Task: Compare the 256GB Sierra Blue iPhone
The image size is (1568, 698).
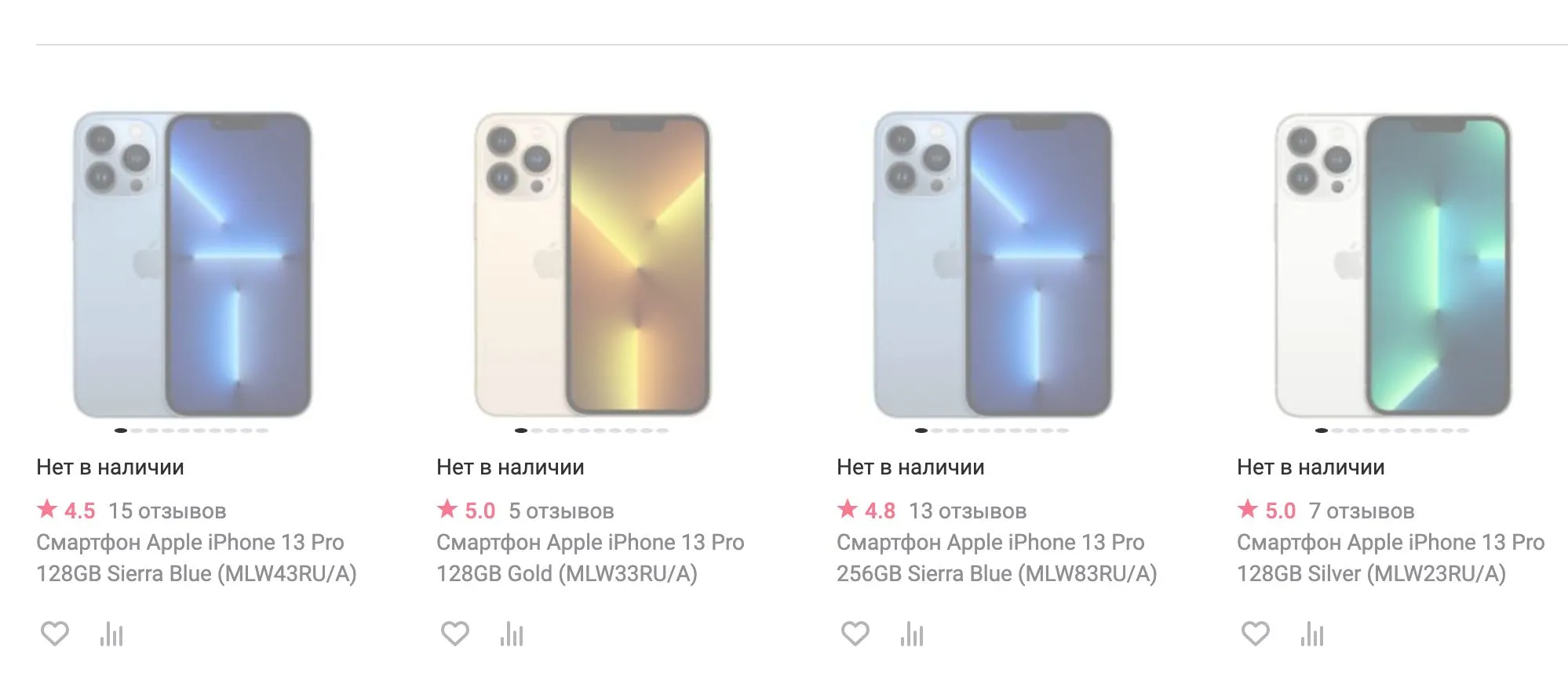Action: click(x=912, y=634)
